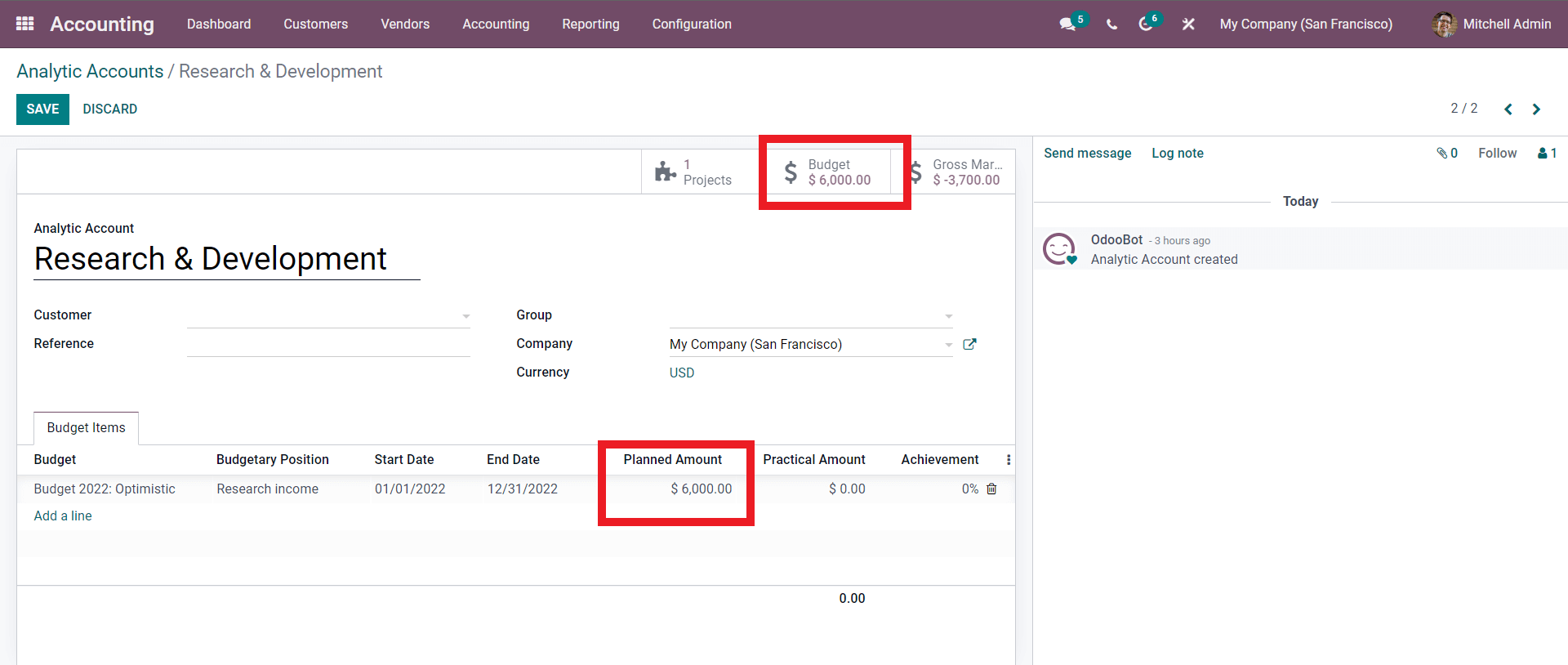Click the phone call icon

(x=1111, y=25)
